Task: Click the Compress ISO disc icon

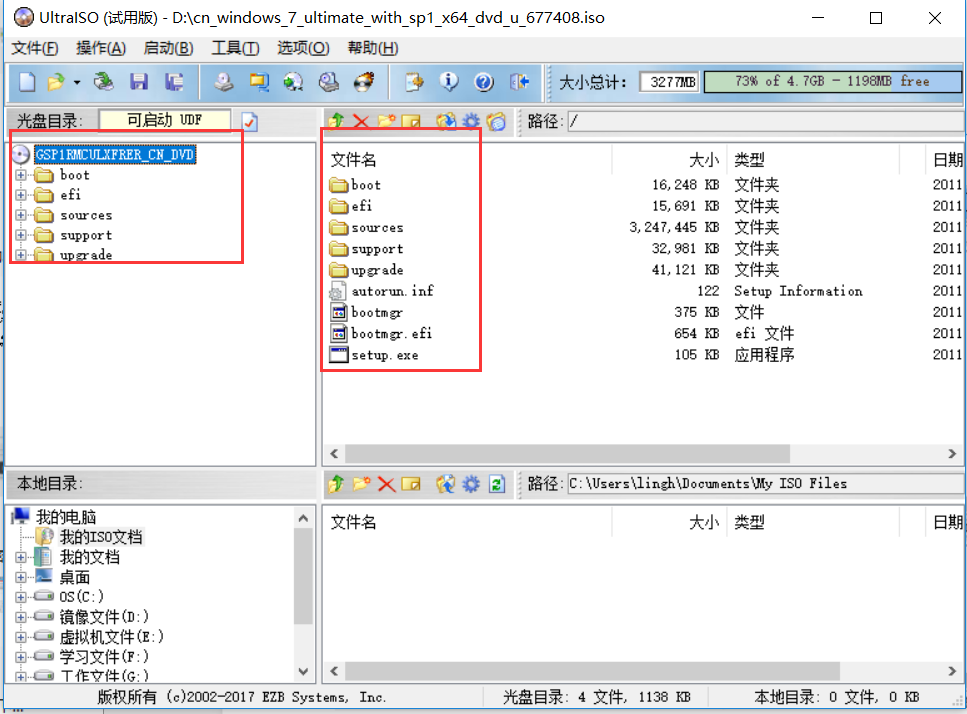Action: pyautogui.click(x=294, y=82)
